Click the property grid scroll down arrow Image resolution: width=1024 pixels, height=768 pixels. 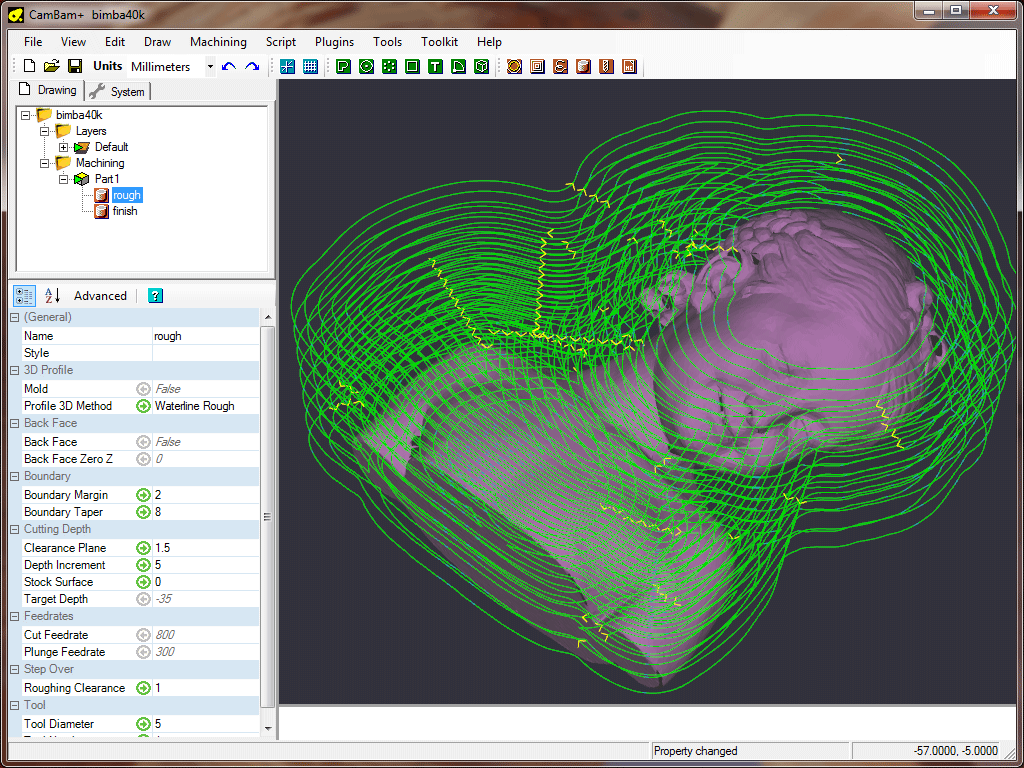tap(267, 728)
